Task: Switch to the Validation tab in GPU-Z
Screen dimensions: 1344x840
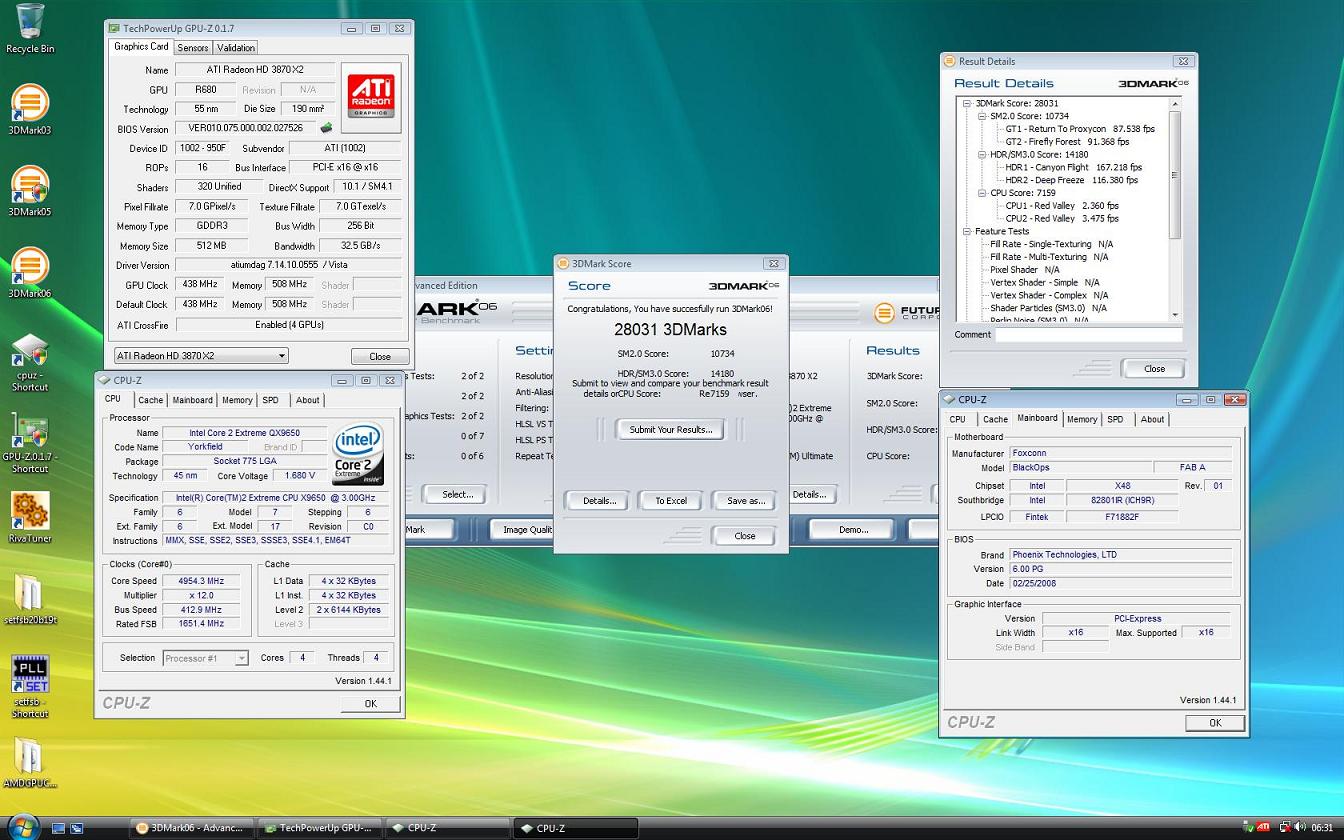Action: pyautogui.click(x=235, y=48)
